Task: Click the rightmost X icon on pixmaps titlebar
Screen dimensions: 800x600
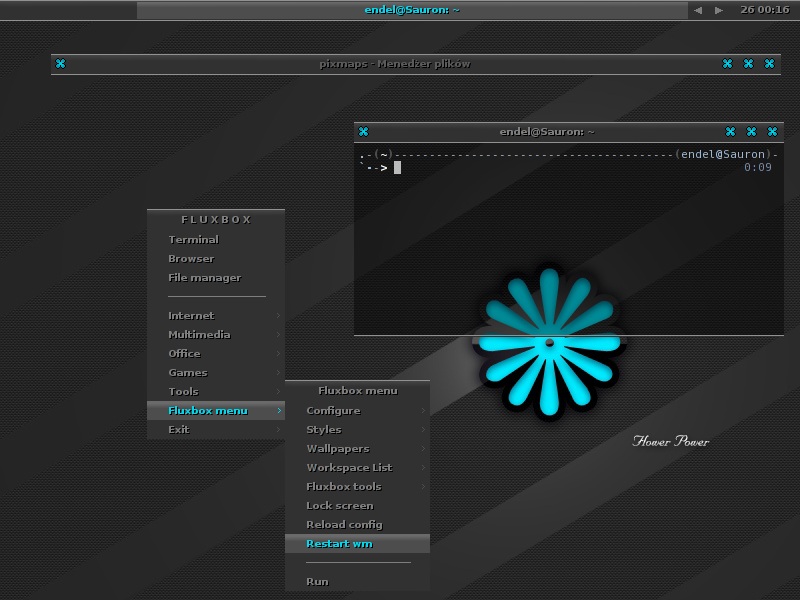Action: (769, 64)
